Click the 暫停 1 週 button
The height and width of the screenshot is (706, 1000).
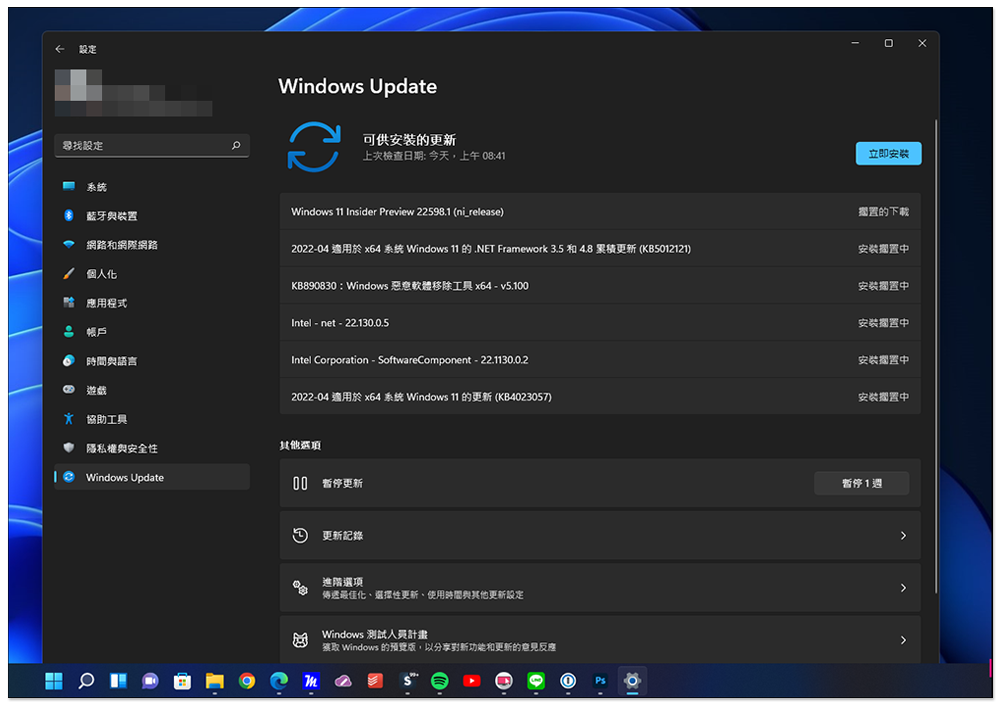(862, 483)
